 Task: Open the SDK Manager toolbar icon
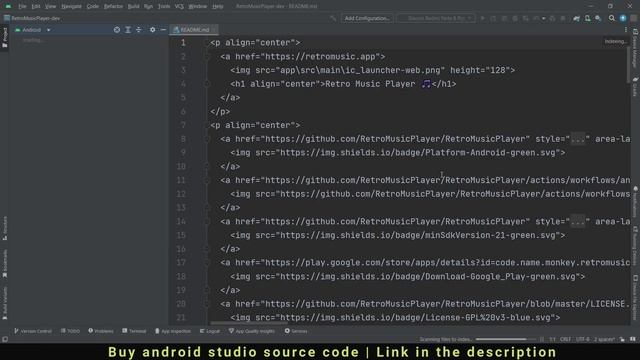(598, 18)
